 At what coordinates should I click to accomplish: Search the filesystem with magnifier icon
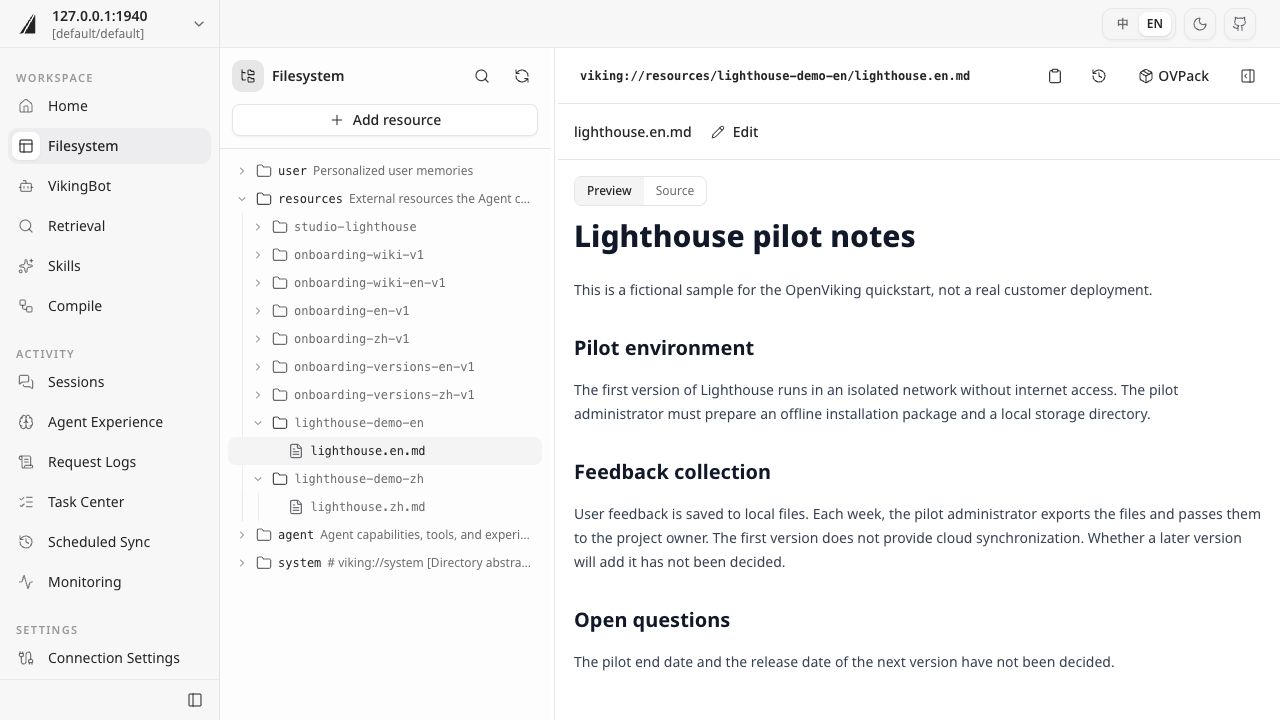click(482, 76)
